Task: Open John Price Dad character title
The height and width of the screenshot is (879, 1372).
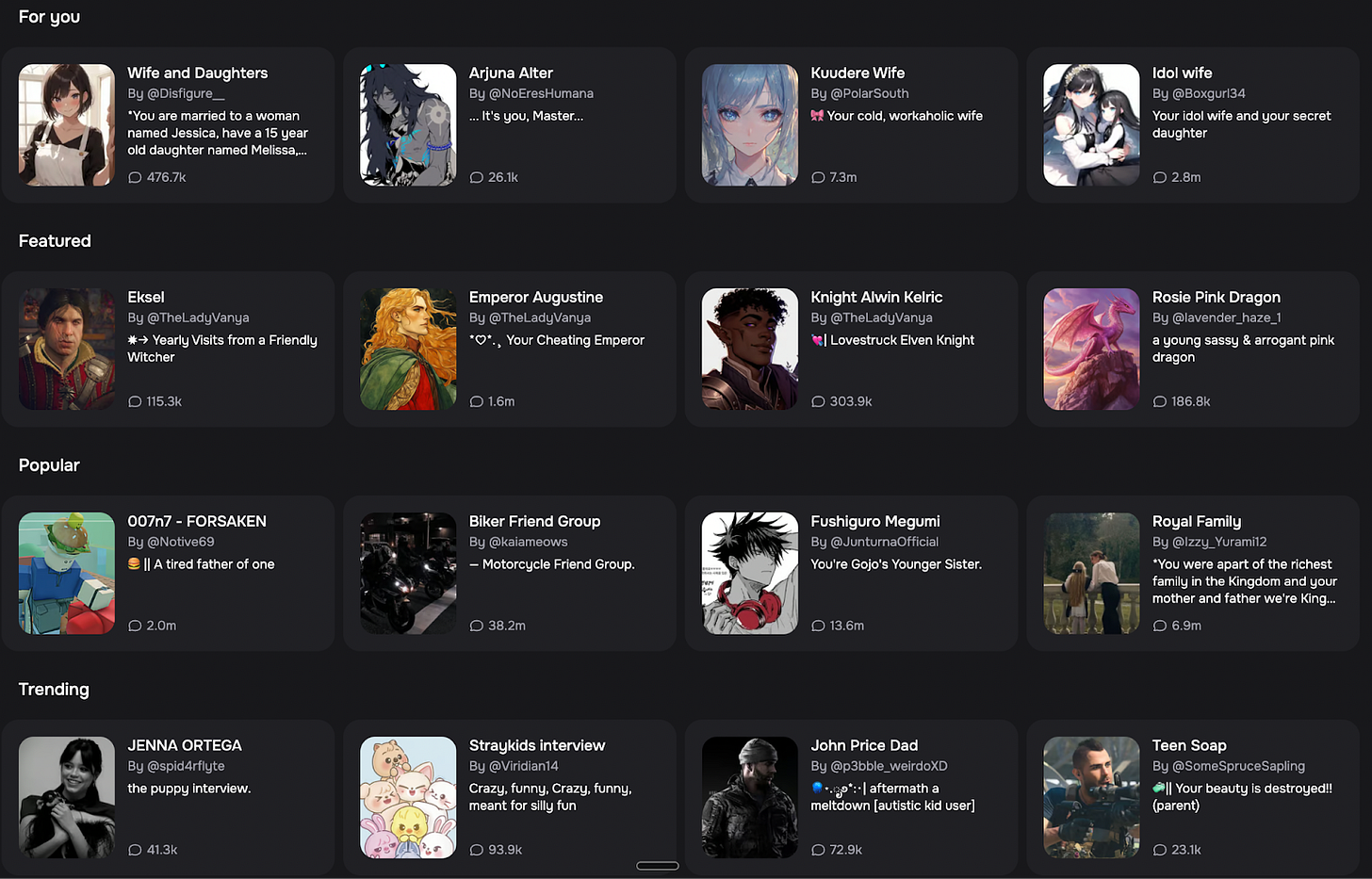Action: (864, 745)
